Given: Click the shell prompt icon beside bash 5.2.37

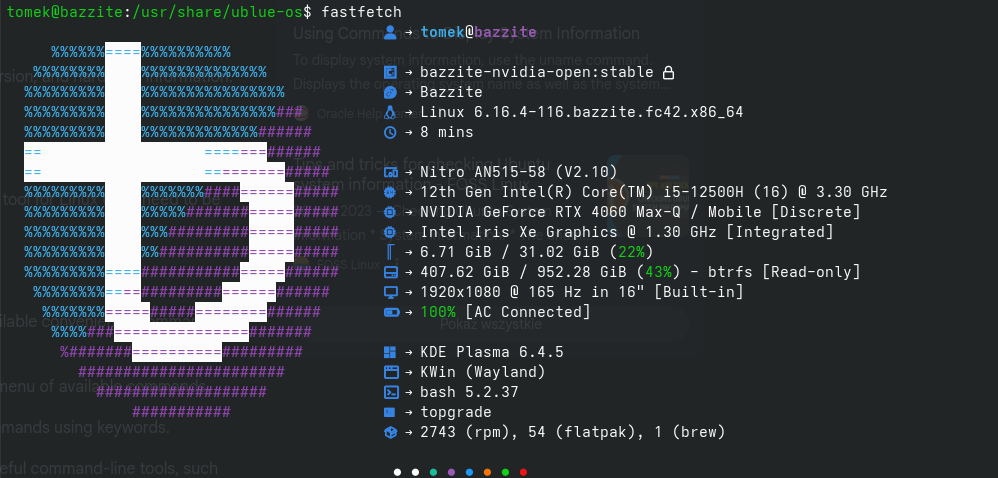Looking at the screenshot, I should tap(390, 392).
